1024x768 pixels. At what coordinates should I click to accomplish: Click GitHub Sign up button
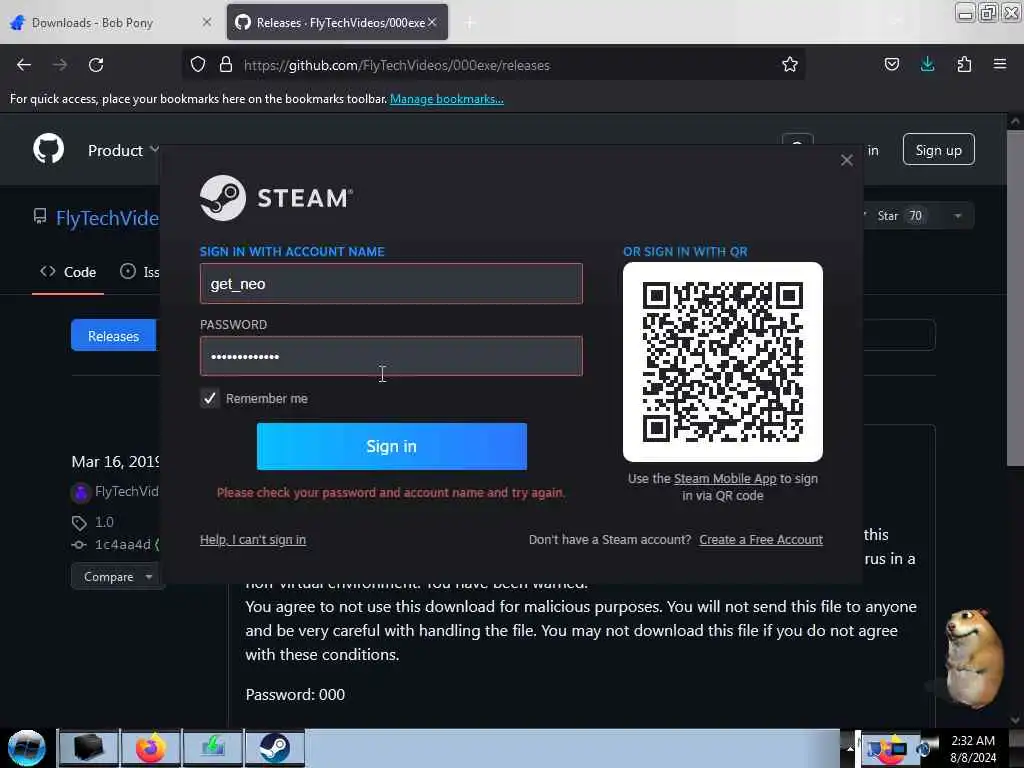click(938, 150)
